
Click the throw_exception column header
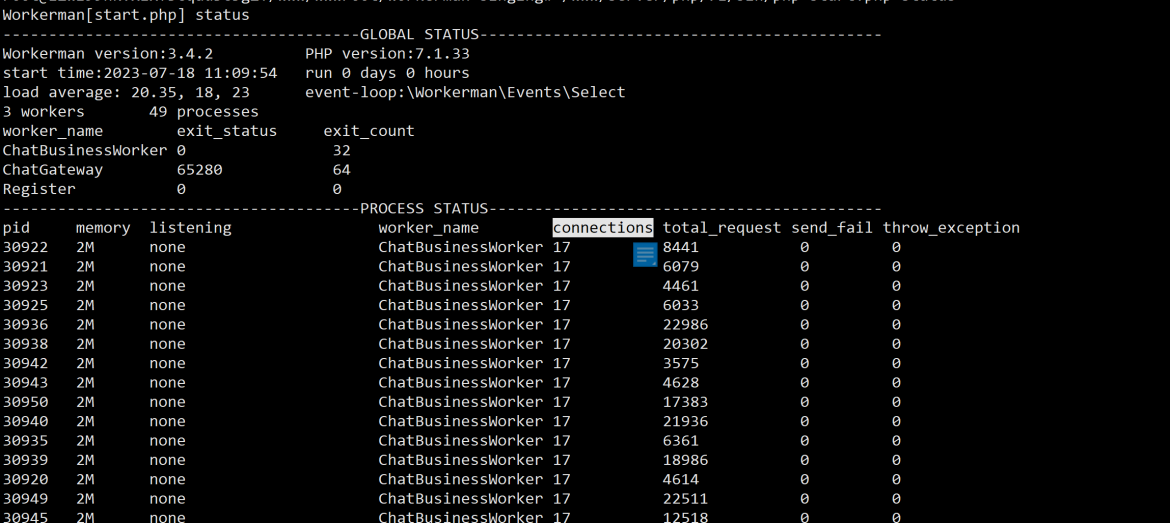click(x=951, y=228)
